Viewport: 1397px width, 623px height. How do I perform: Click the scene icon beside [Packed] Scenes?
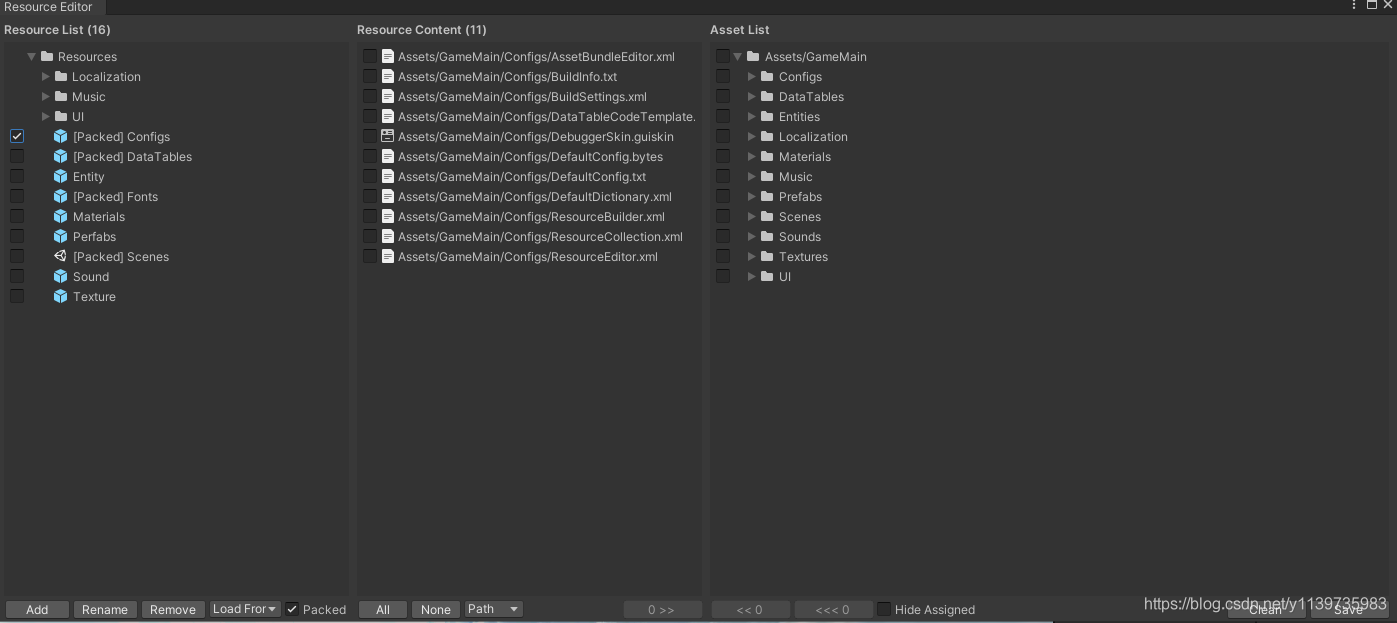pyautogui.click(x=61, y=256)
